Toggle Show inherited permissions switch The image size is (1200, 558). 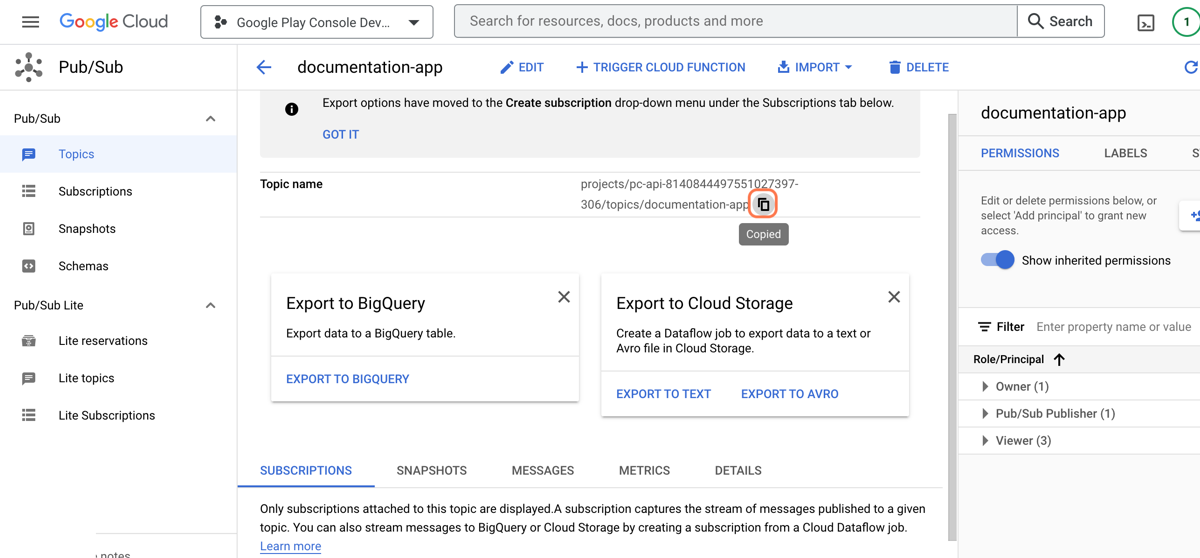(997, 260)
